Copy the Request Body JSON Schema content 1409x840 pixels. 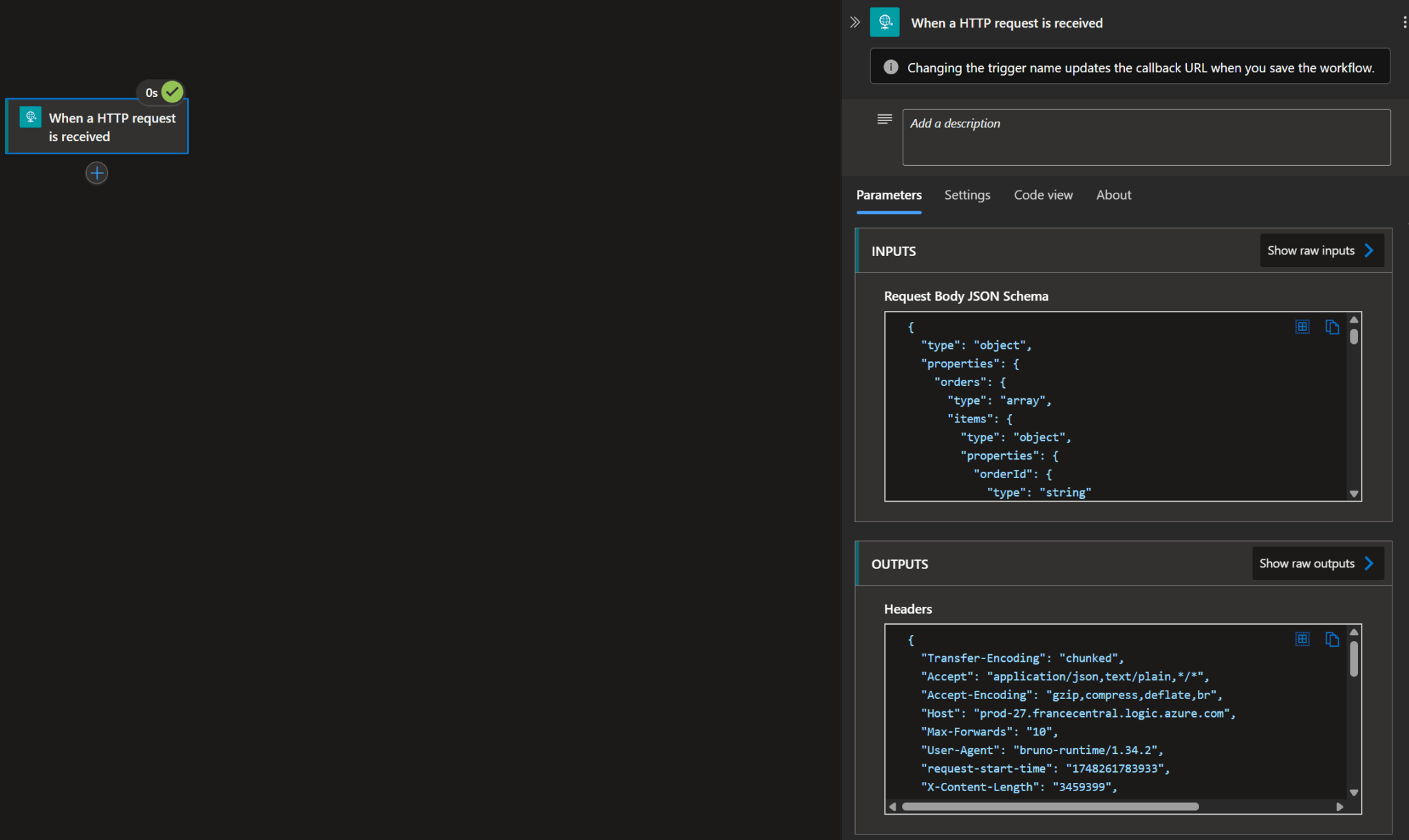1332,327
